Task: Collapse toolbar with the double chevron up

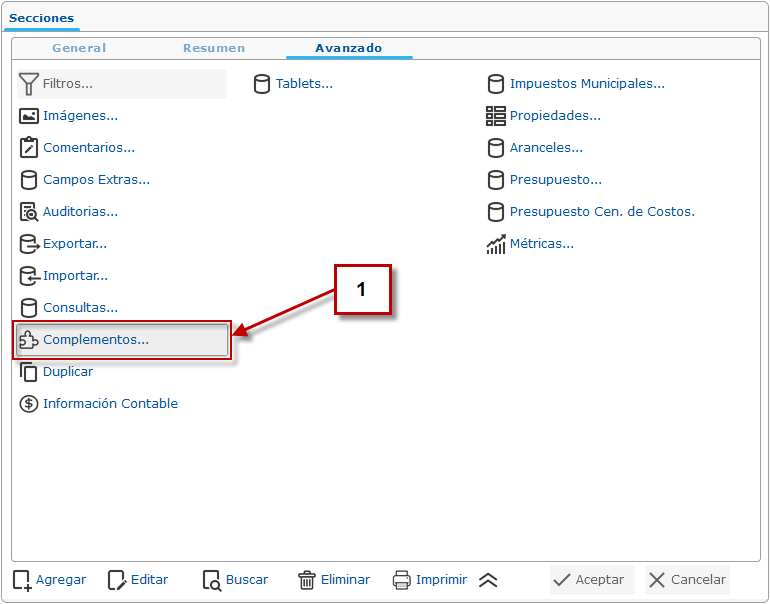Action: click(488, 580)
